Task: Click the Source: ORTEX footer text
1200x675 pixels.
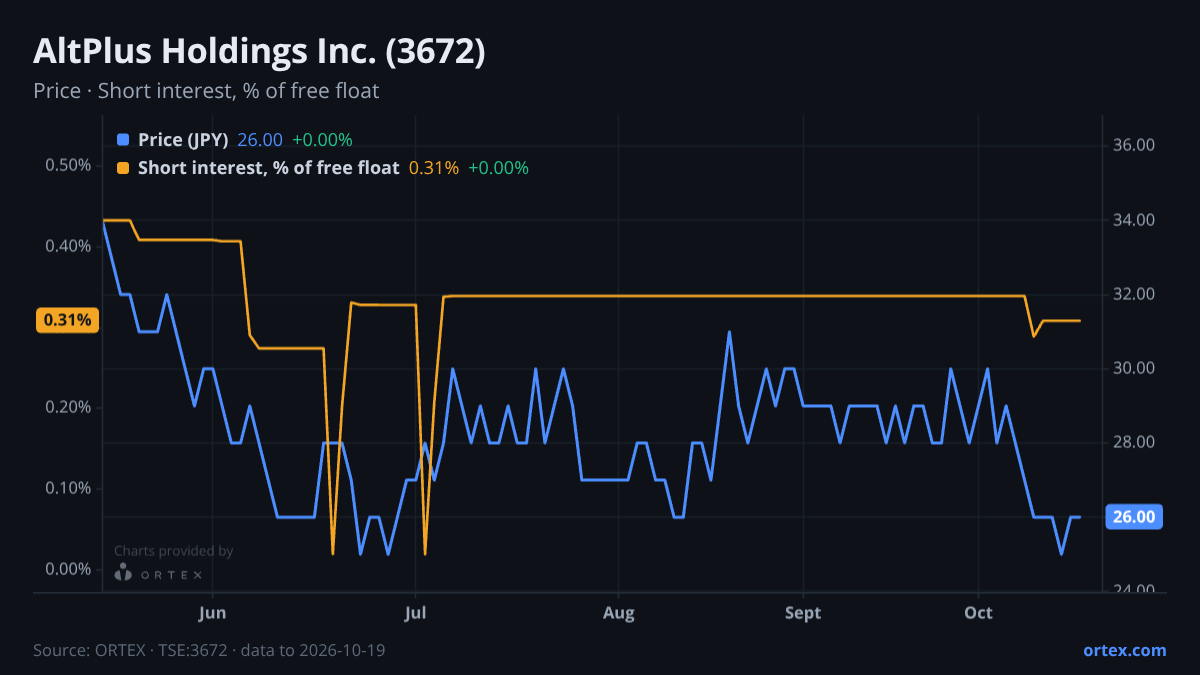Action: [x=209, y=650]
